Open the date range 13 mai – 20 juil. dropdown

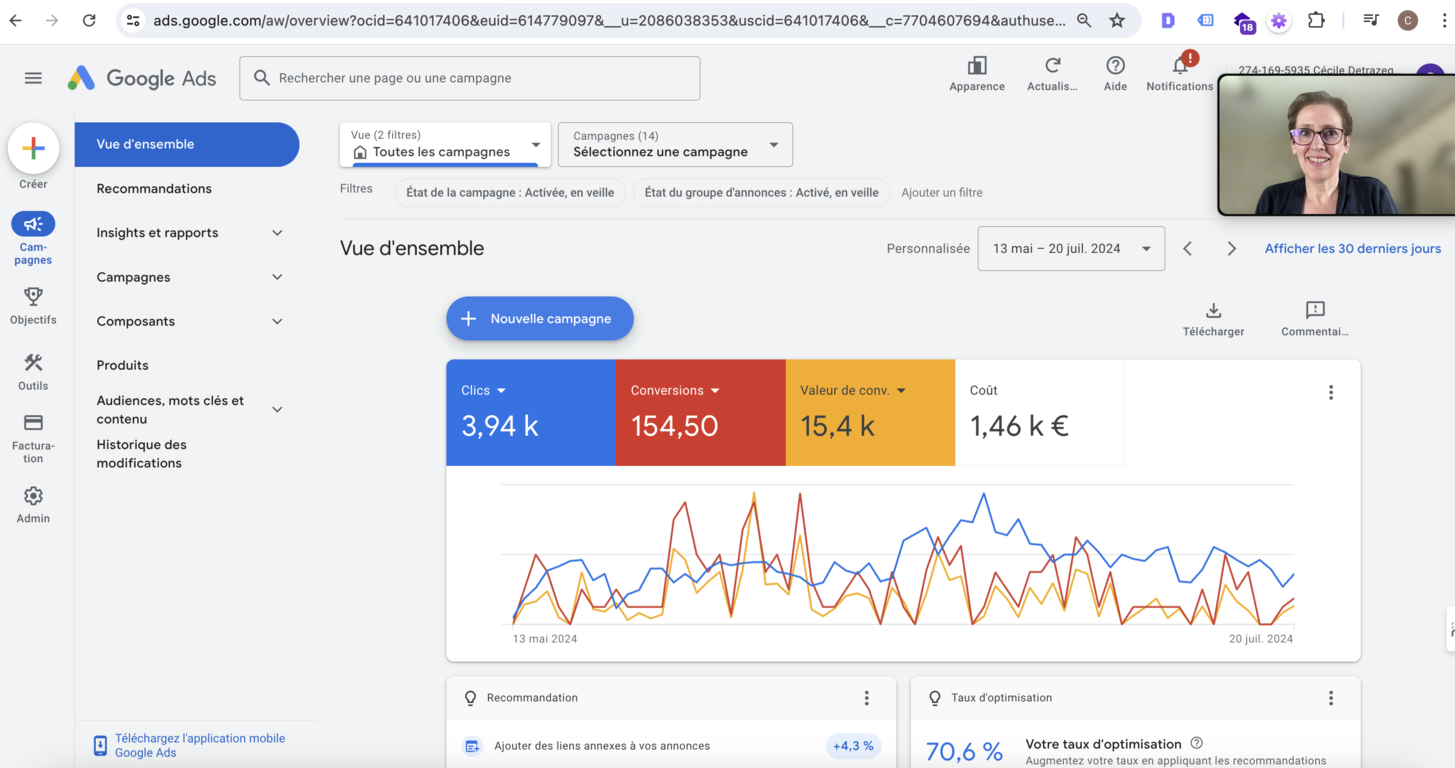pos(1071,249)
